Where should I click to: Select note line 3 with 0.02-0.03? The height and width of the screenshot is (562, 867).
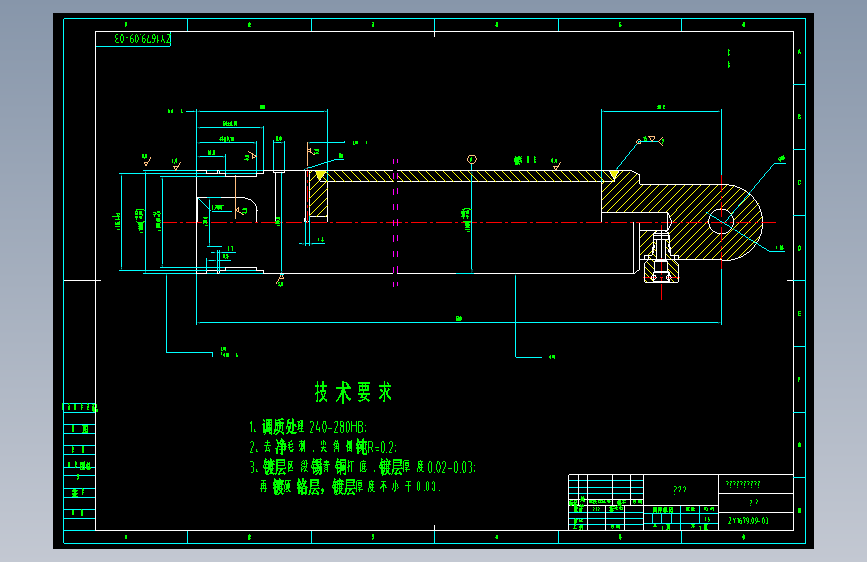tap(362, 467)
